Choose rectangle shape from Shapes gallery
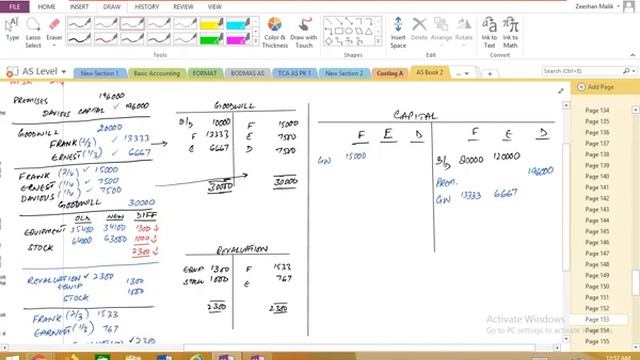 pyautogui.click(x=339, y=31)
